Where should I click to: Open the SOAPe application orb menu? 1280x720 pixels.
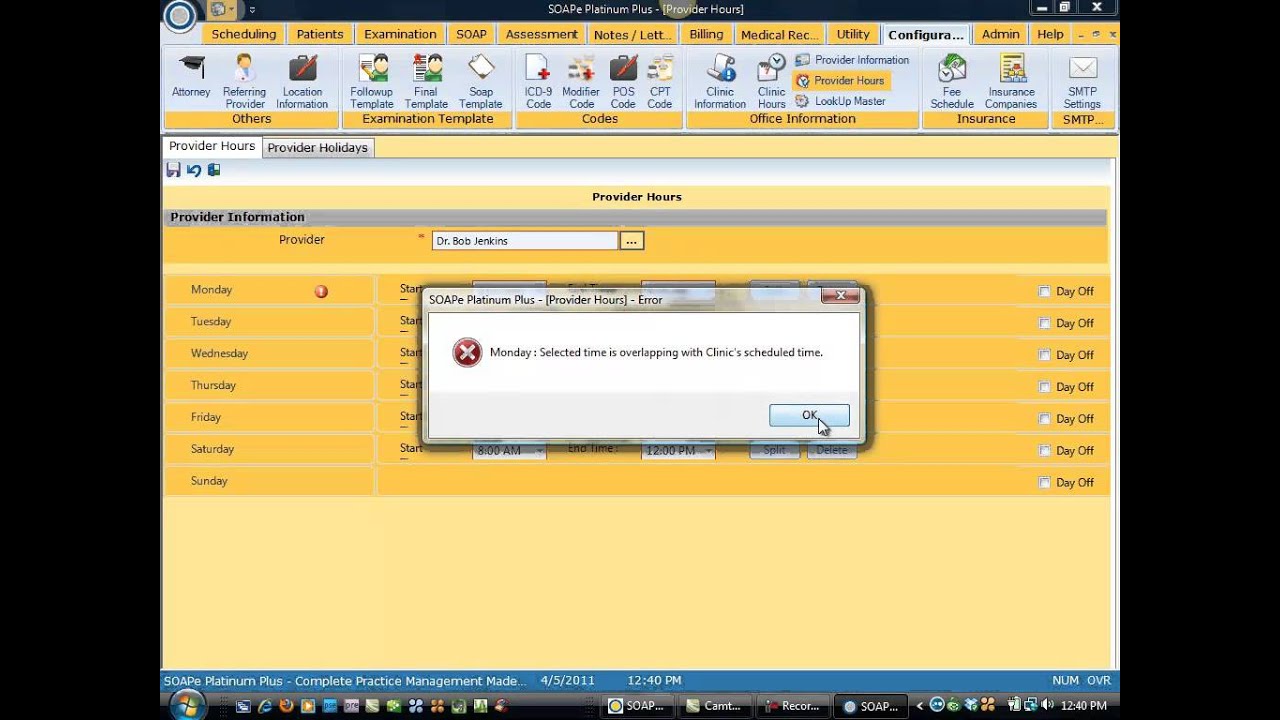coord(179,15)
